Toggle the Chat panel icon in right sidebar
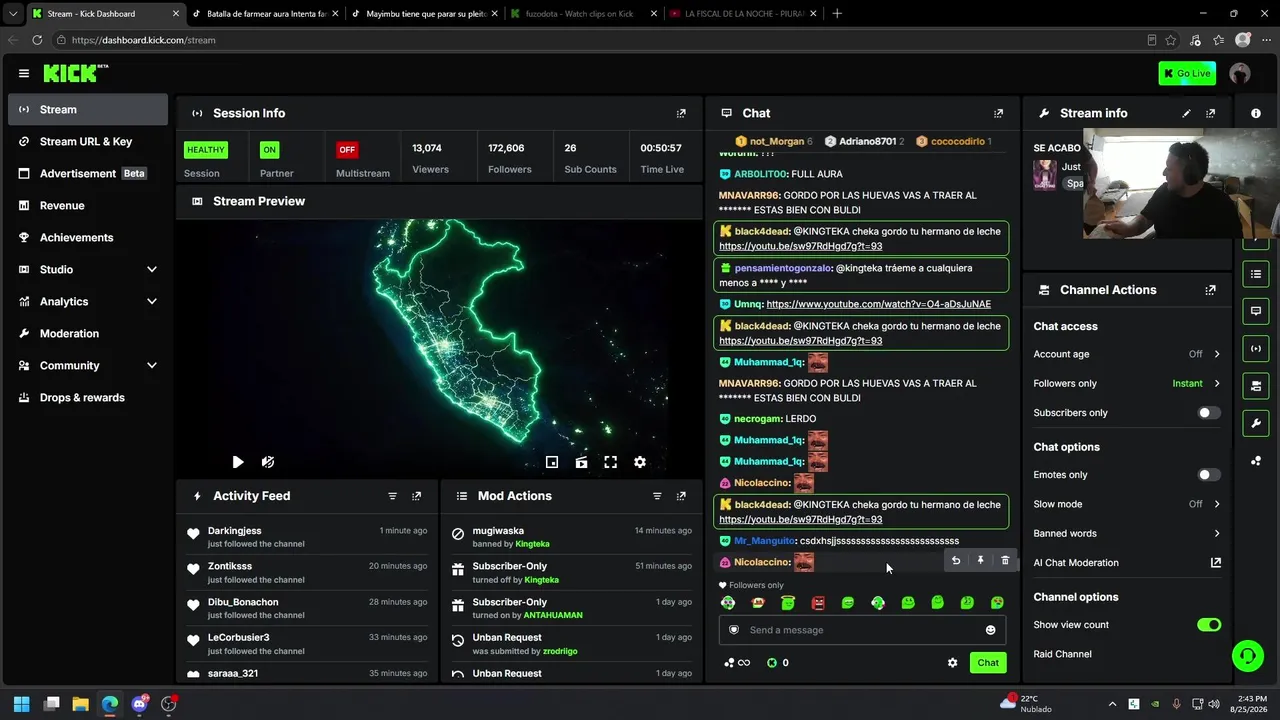The image size is (1280, 720). tap(1256, 311)
